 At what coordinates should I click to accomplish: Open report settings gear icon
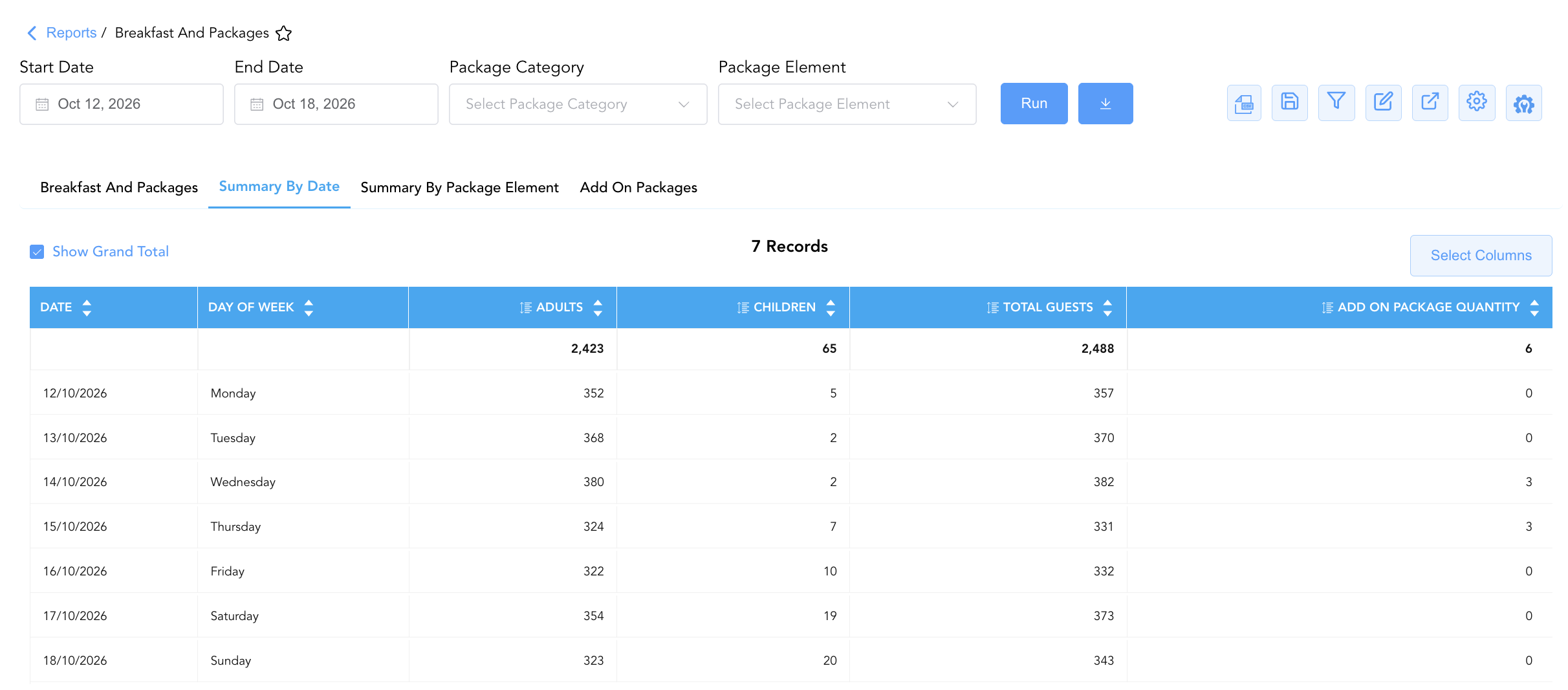tap(1476, 103)
